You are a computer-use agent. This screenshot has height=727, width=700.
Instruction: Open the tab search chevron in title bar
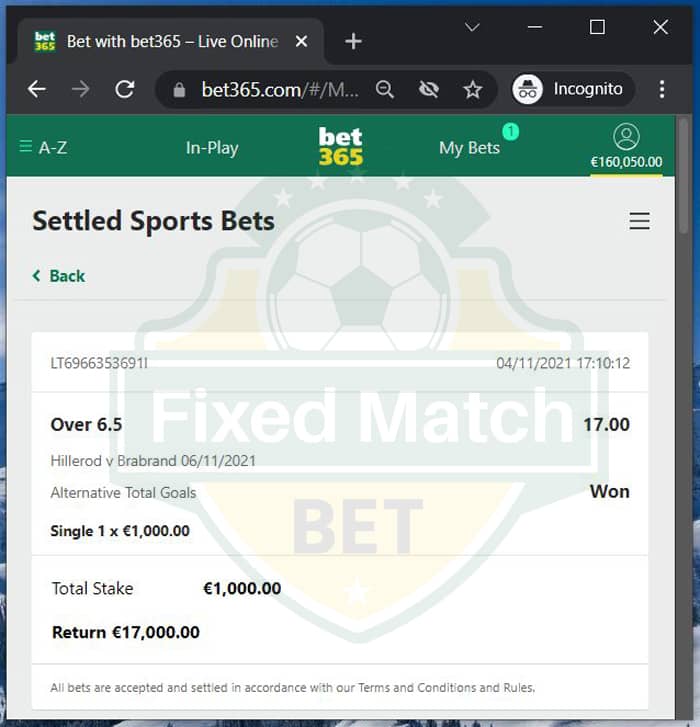(472, 27)
